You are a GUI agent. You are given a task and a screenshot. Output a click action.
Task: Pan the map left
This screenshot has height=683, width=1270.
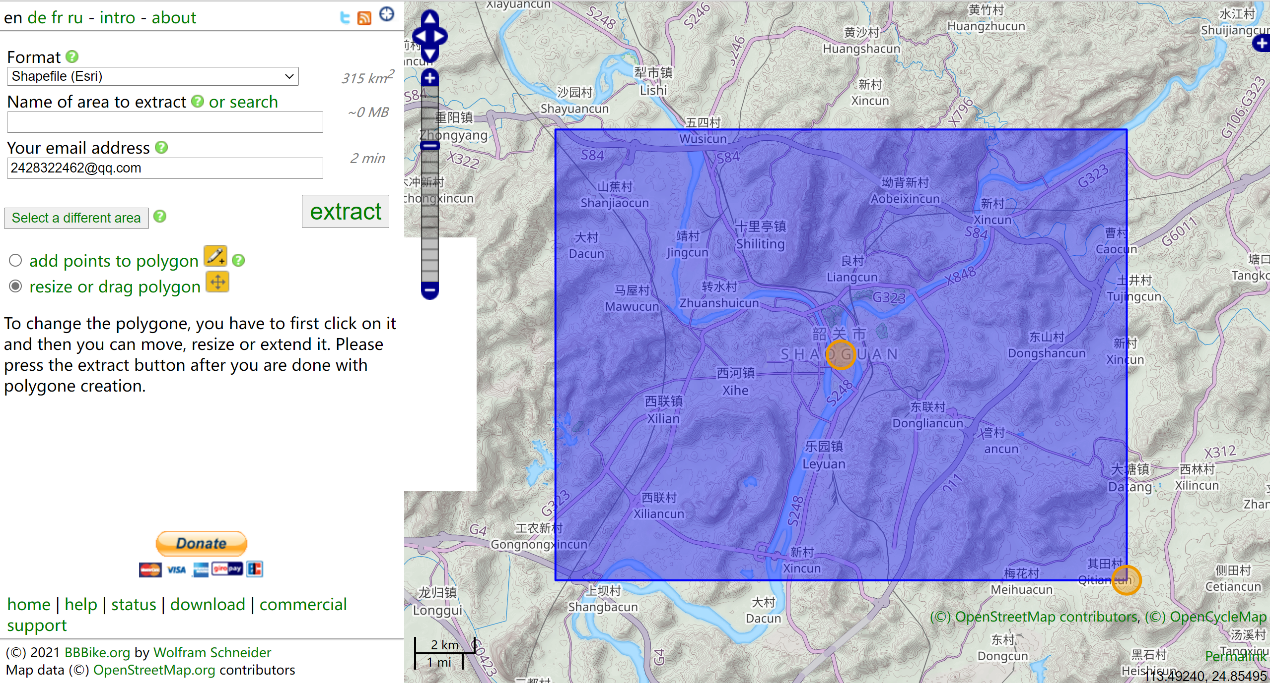coord(419,37)
